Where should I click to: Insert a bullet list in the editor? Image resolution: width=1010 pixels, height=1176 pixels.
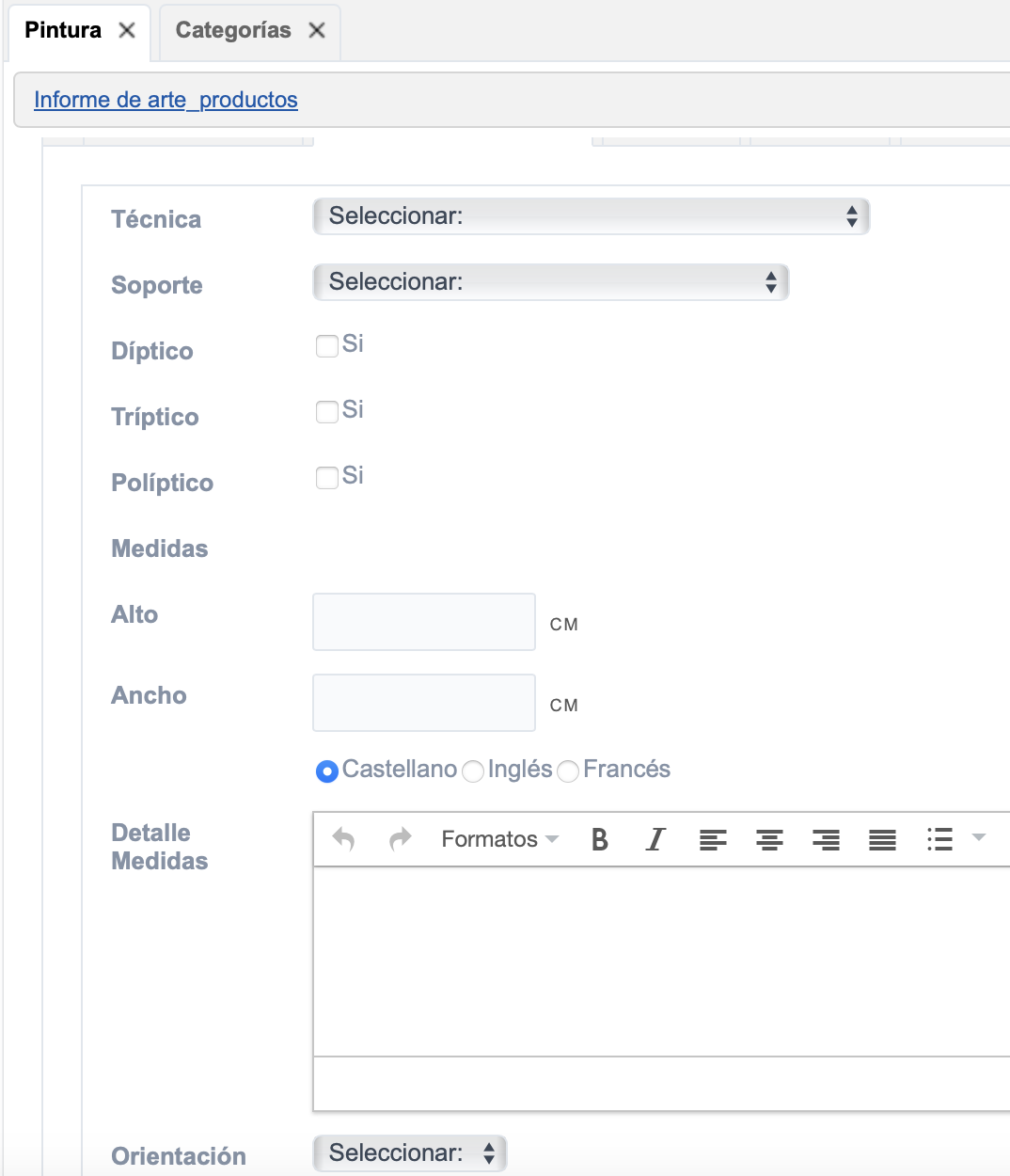tap(939, 839)
